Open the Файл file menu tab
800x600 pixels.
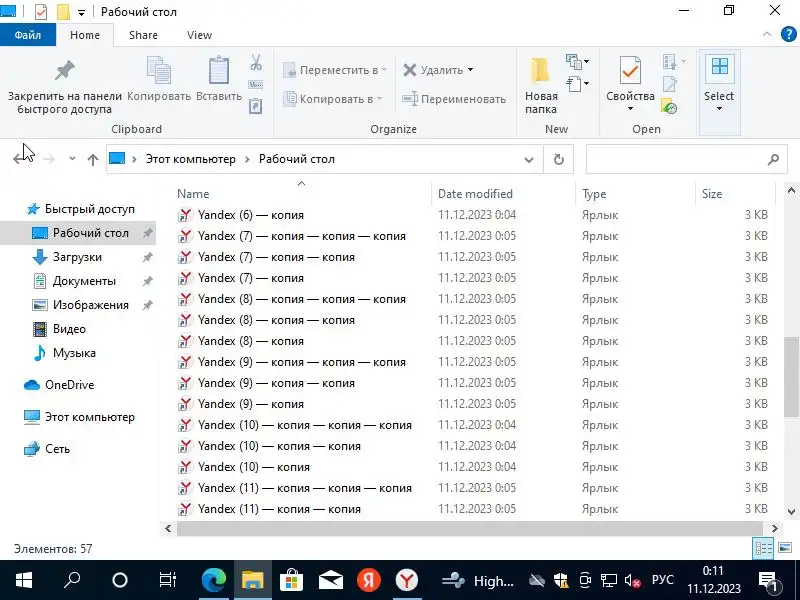click(28, 35)
